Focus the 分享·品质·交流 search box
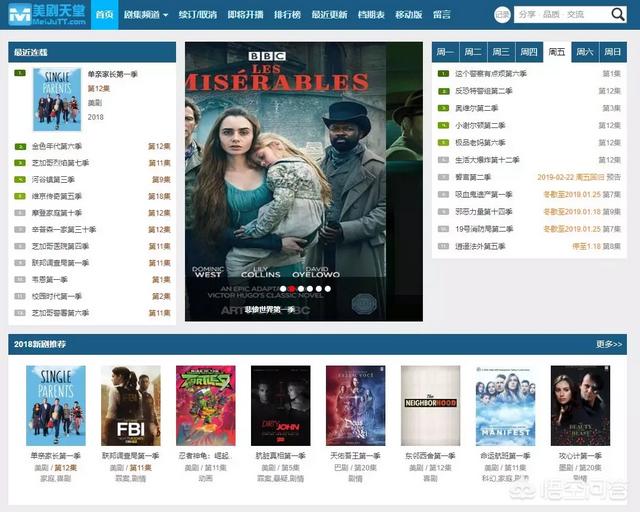640x512 pixels. point(562,15)
